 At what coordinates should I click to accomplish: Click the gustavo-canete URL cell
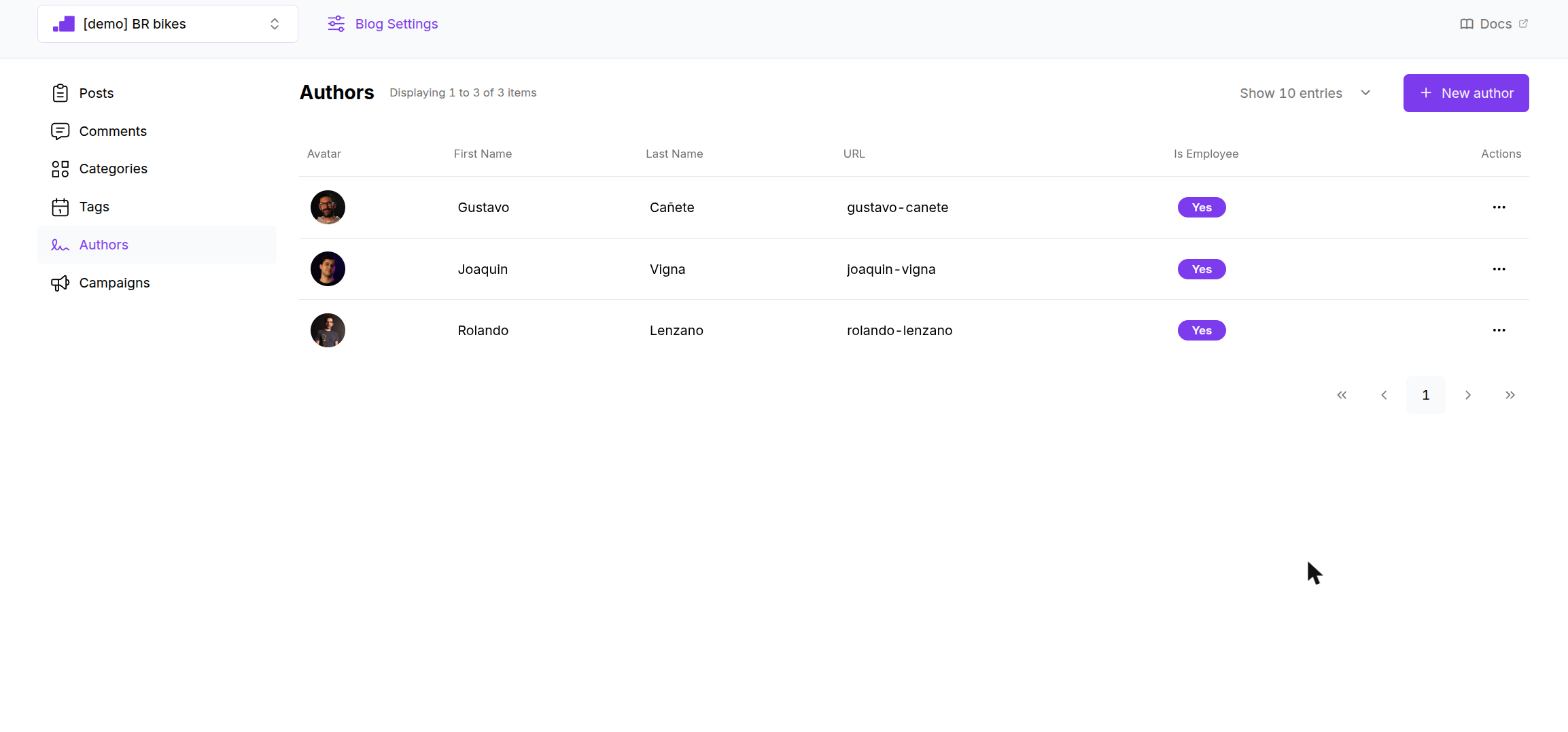point(897,207)
